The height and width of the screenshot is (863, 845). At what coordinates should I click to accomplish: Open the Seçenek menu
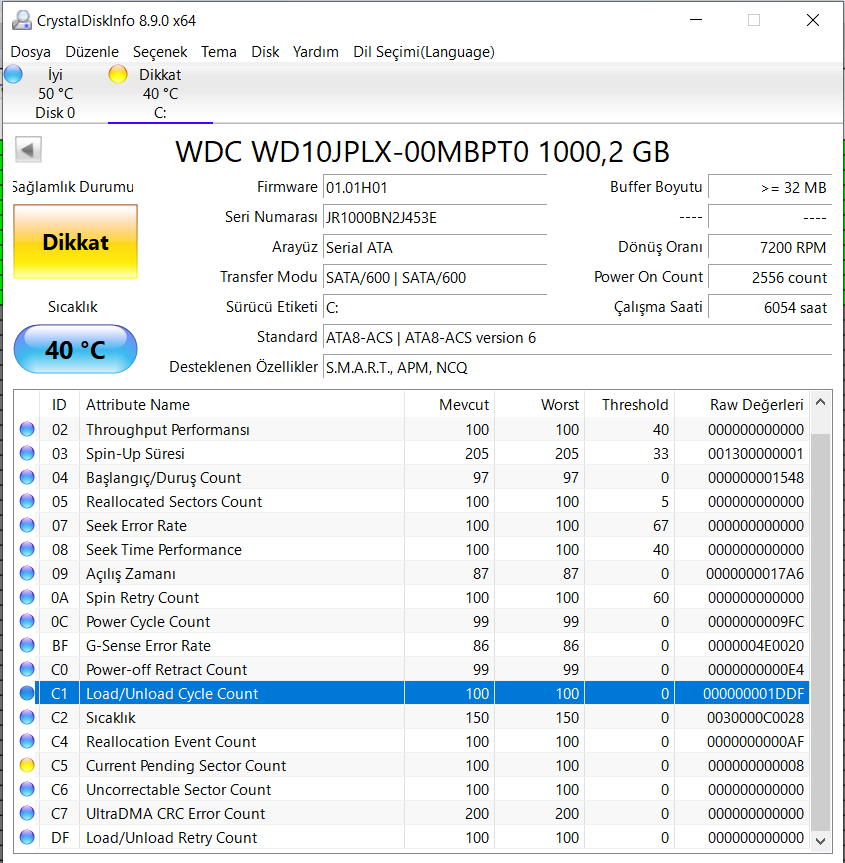pyautogui.click(x=160, y=52)
